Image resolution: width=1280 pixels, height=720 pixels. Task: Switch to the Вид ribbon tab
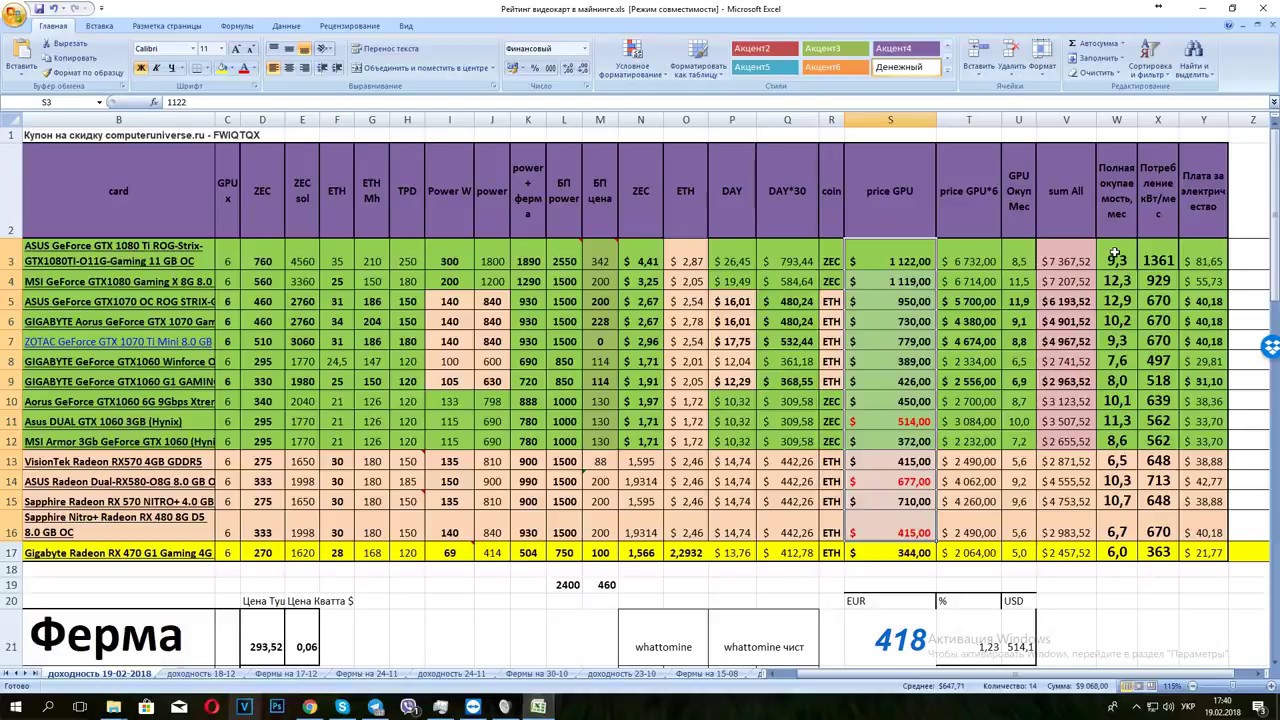point(406,26)
